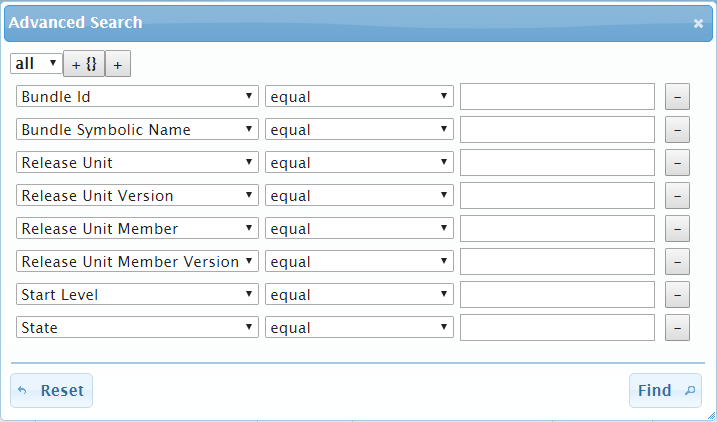717x422 pixels.
Task: Open operator dropdown for Release Unit row
Action: click(359, 163)
